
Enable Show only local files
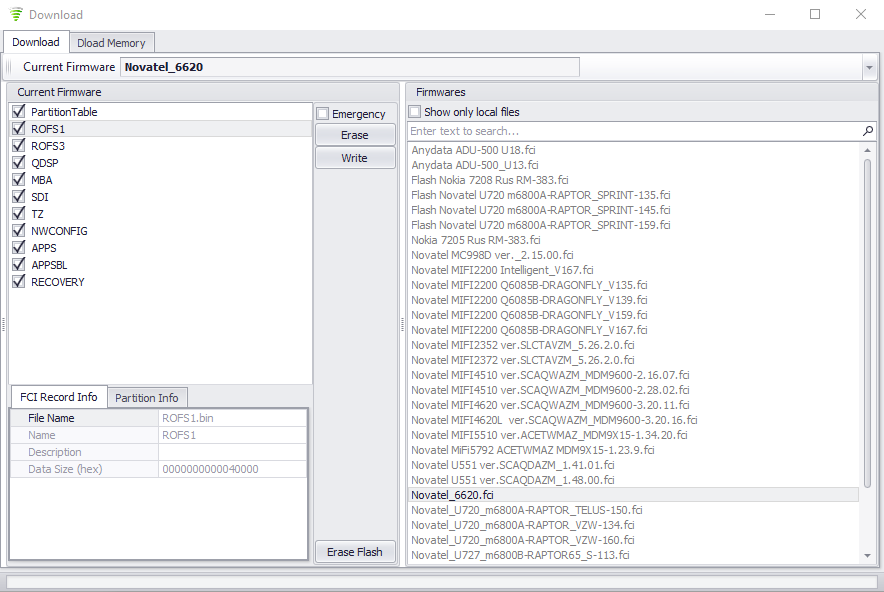coord(414,112)
